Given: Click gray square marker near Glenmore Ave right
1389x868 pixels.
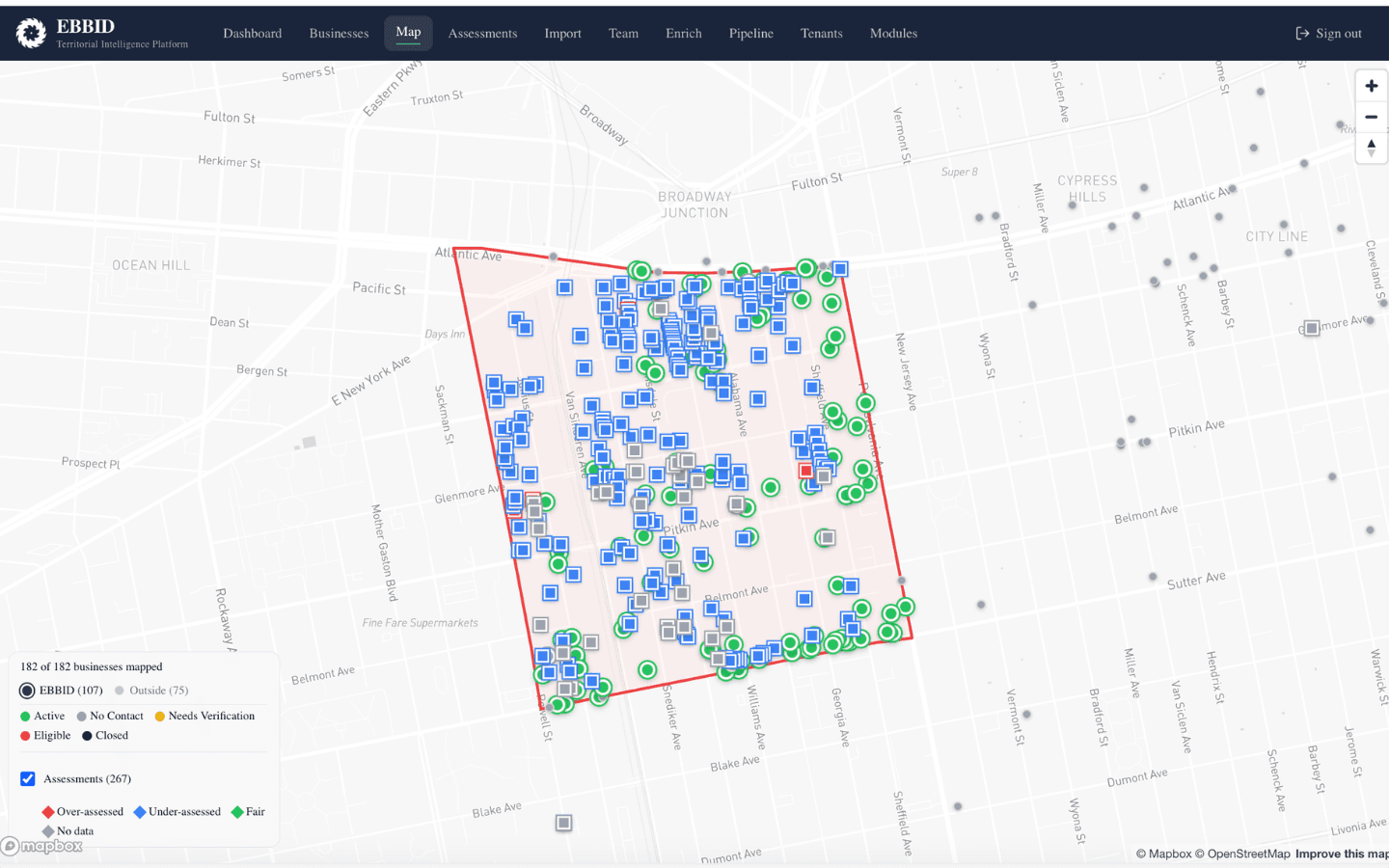Looking at the screenshot, I should click(x=1311, y=329).
